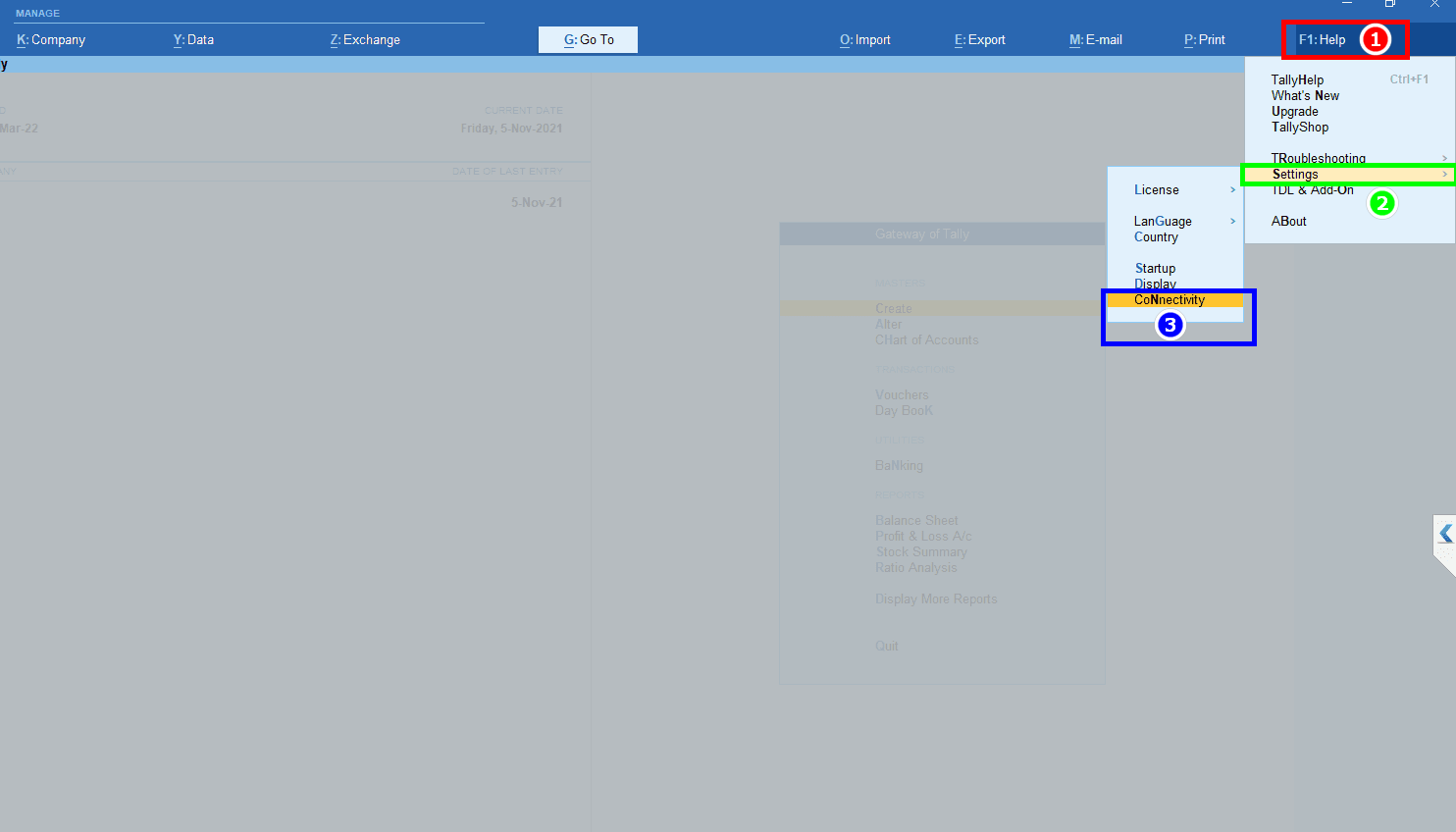Click Quit in Gateway of Tally
Viewport: 1456px width, 832px height.
tap(886, 646)
